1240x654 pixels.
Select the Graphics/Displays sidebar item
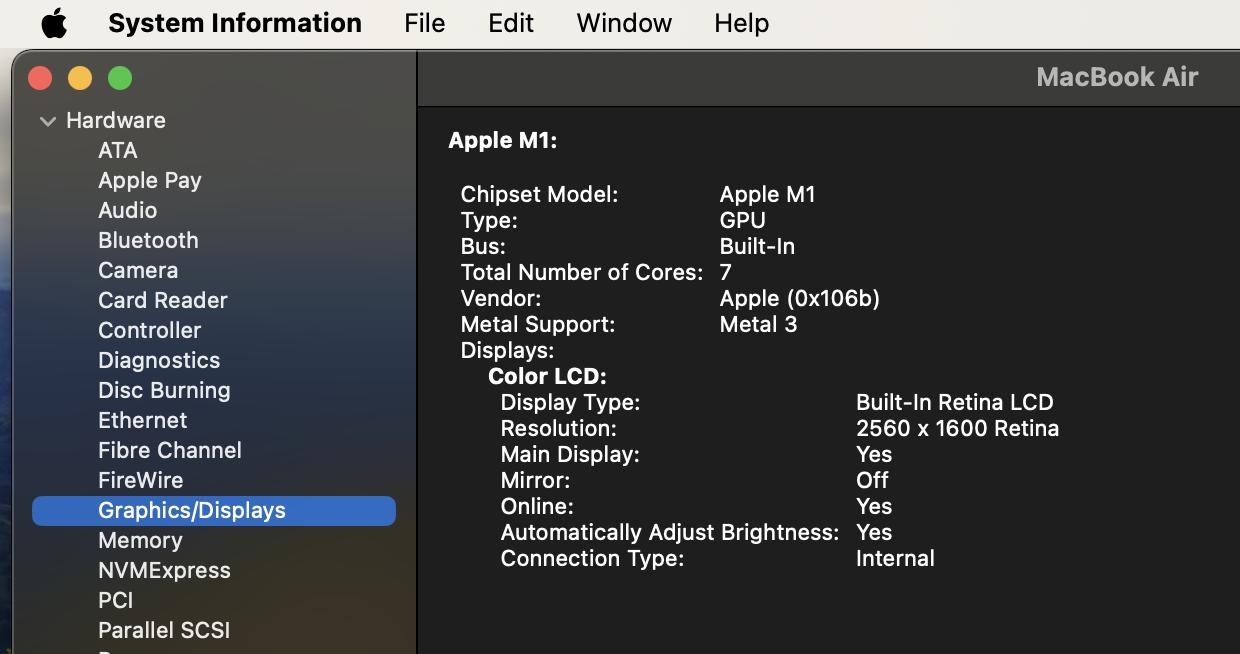coord(214,510)
